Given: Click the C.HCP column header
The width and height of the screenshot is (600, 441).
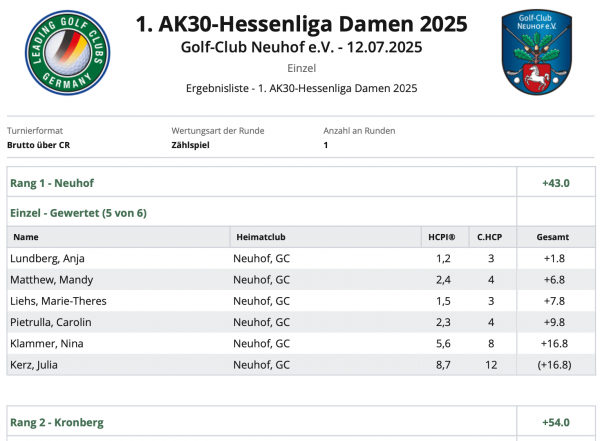Looking at the screenshot, I should click(489, 237).
